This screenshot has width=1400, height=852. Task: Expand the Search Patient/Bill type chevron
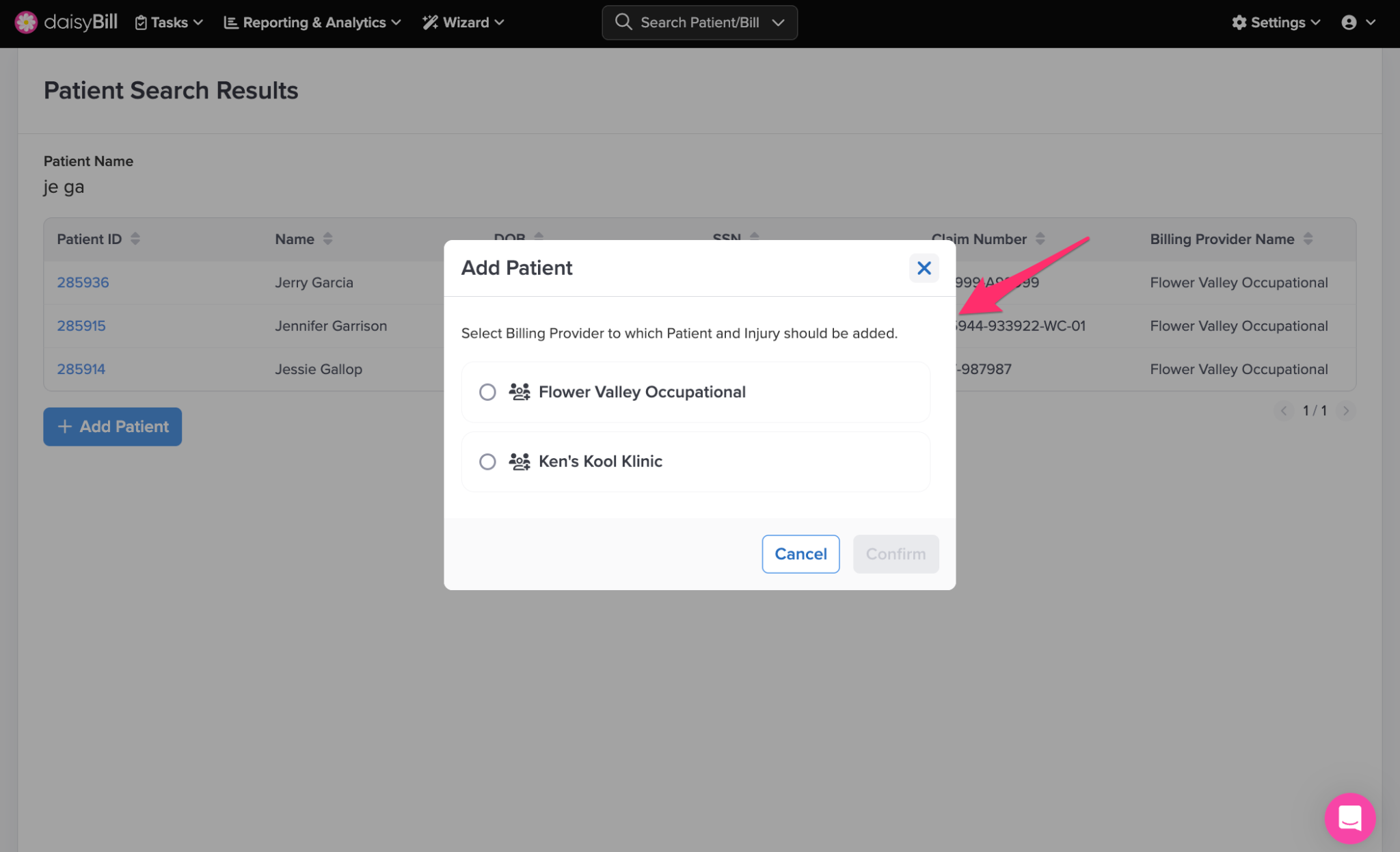[778, 23]
